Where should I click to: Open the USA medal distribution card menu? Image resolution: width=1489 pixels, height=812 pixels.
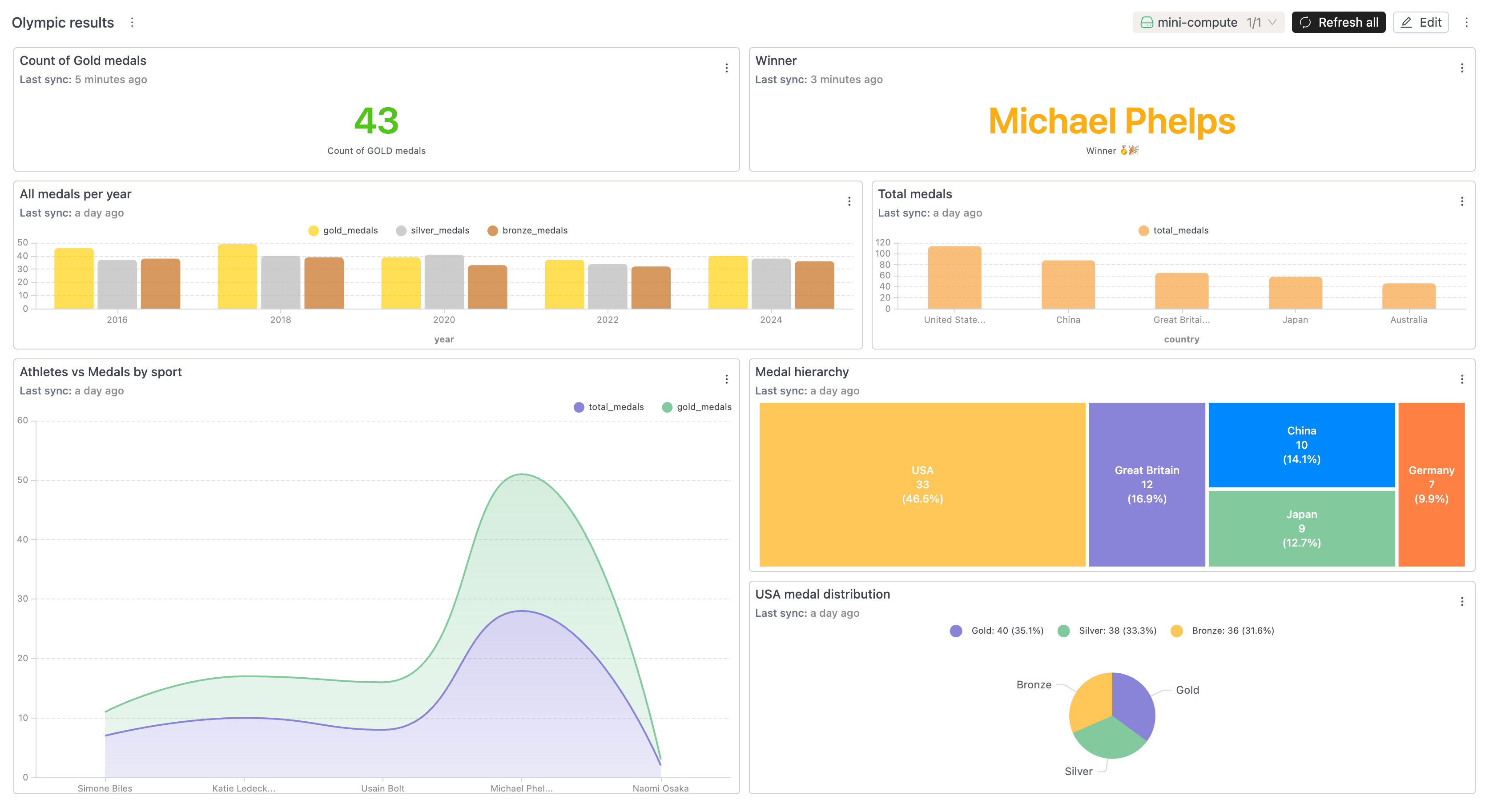click(x=1462, y=601)
